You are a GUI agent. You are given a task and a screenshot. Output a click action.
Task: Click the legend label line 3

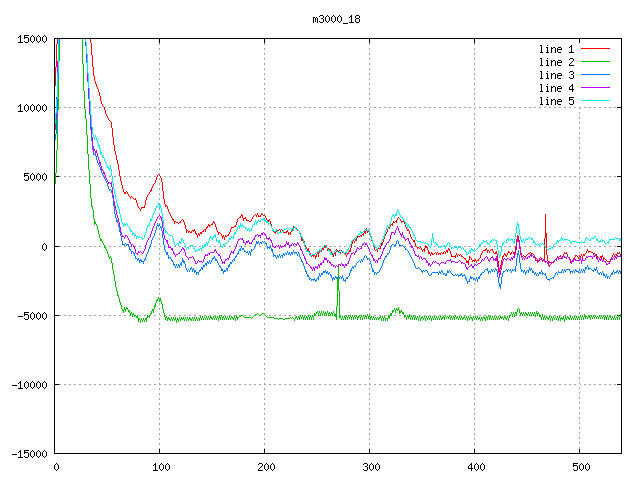click(556, 75)
